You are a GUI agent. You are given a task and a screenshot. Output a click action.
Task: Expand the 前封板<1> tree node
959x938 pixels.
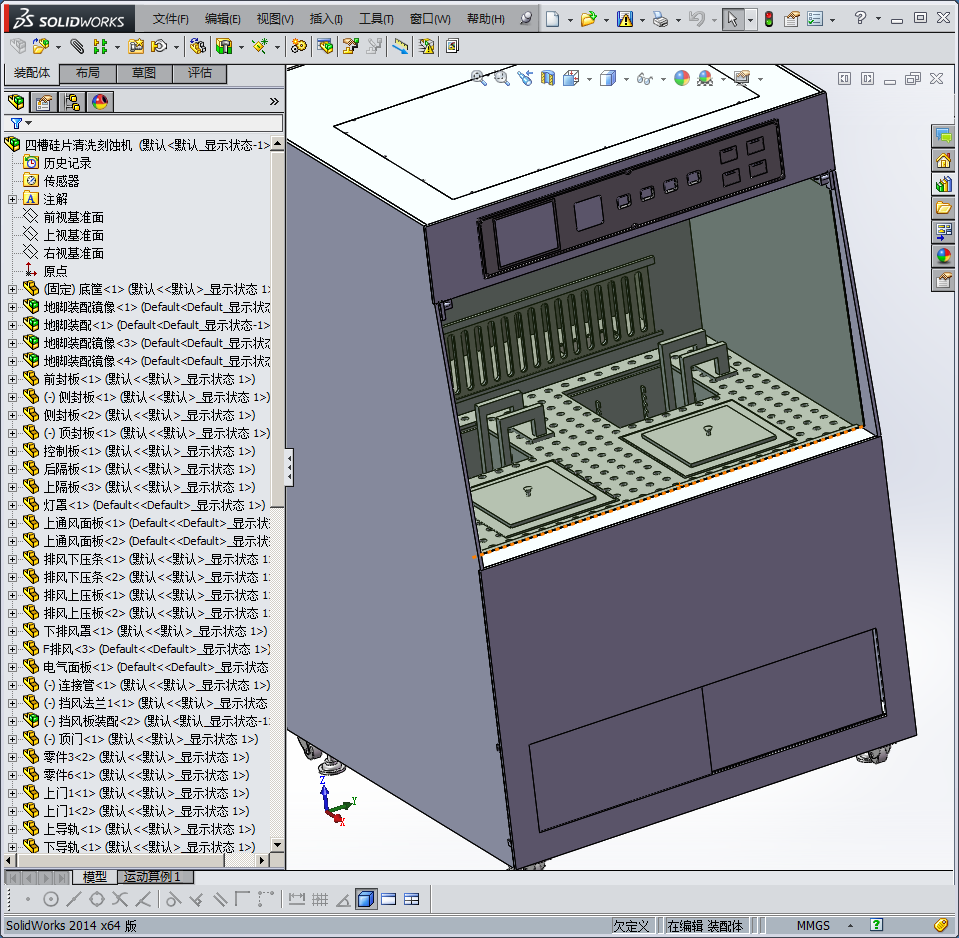click(x=12, y=379)
